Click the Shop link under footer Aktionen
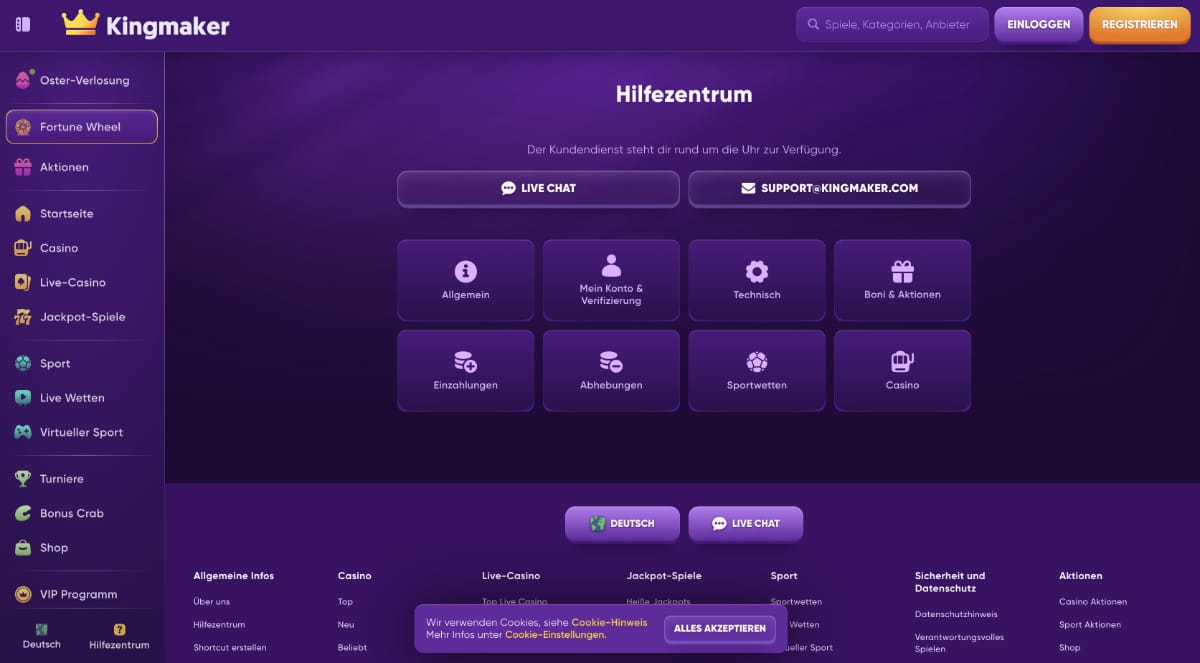The image size is (1200, 663). tap(1070, 648)
